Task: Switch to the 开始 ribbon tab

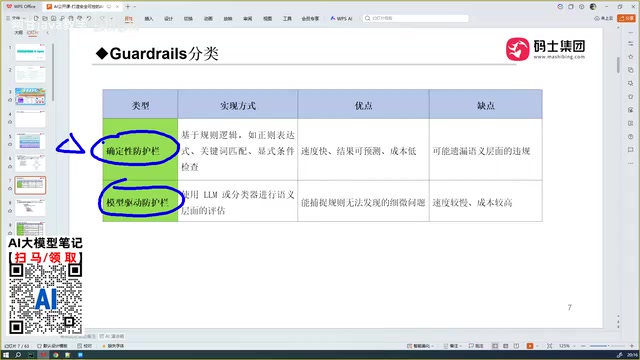Action: tap(129, 19)
